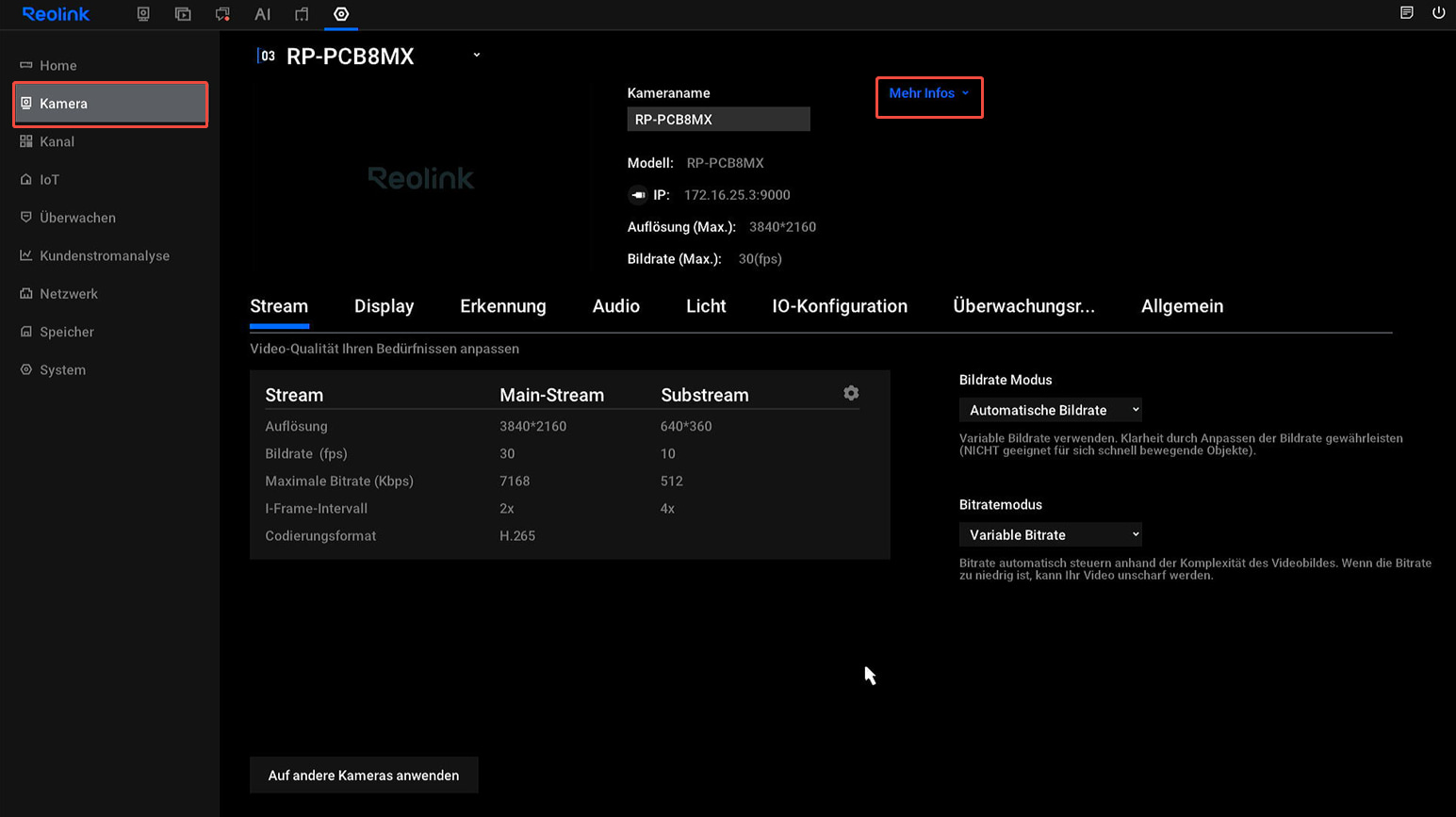
Task: Click Substream bitrate value 512
Action: pyautogui.click(x=671, y=481)
